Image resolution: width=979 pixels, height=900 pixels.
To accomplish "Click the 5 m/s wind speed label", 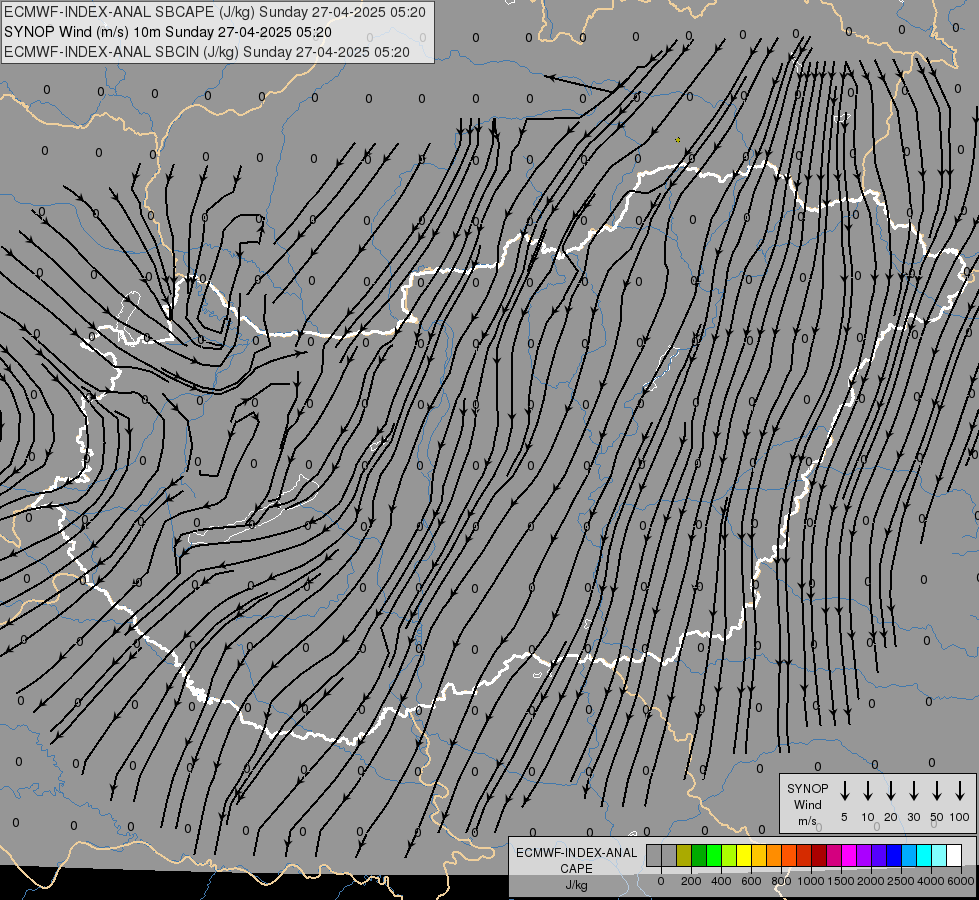I will [x=844, y=817].
